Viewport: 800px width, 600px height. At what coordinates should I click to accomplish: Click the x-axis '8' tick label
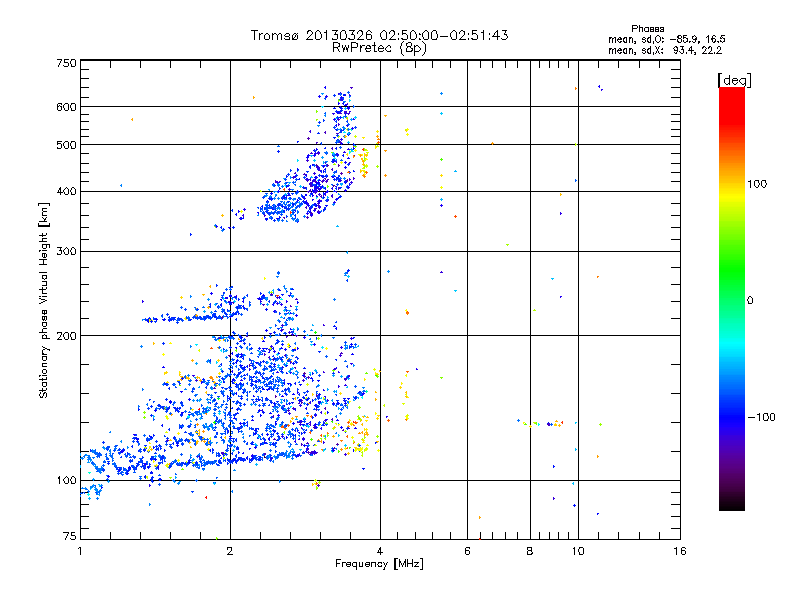[530, 551]
